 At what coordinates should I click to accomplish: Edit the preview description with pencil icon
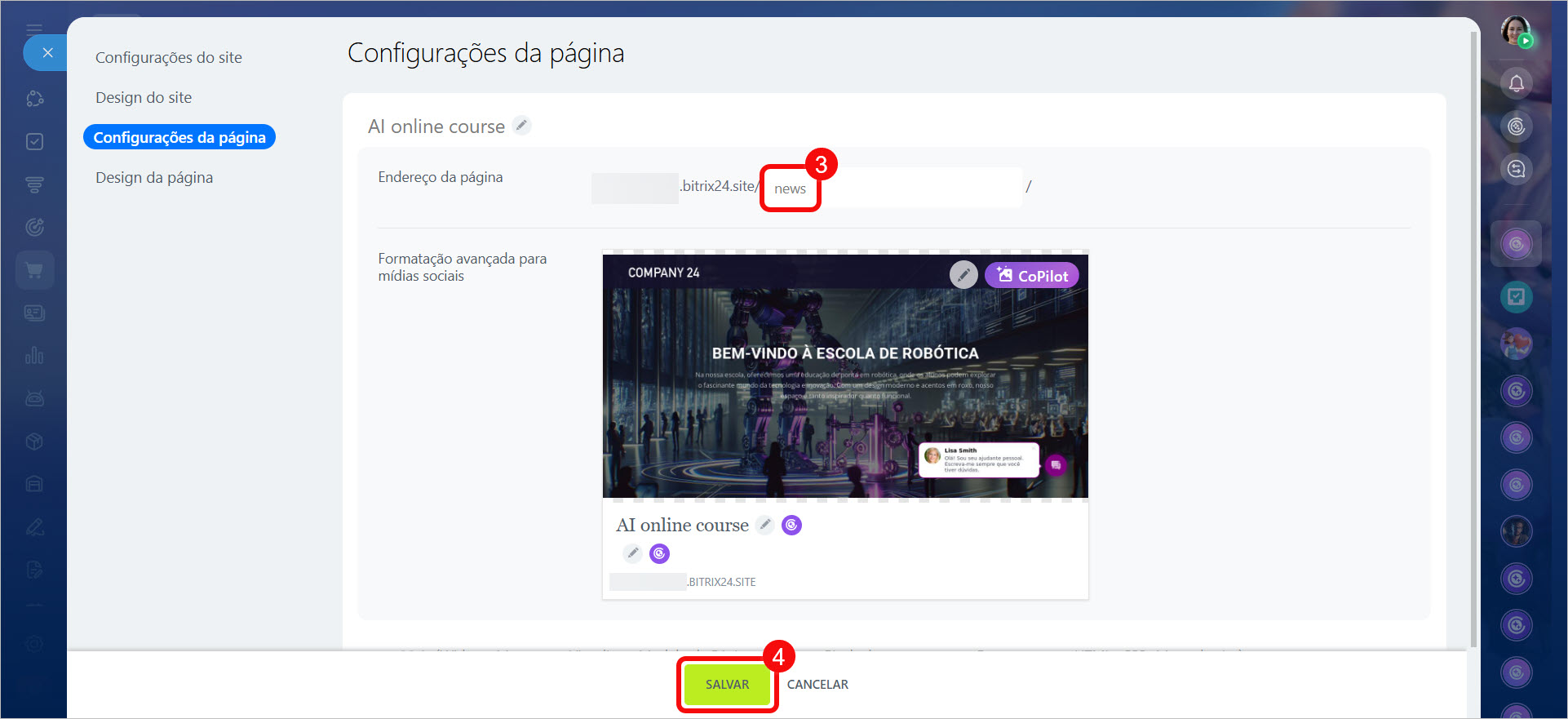tap(632, 553)
